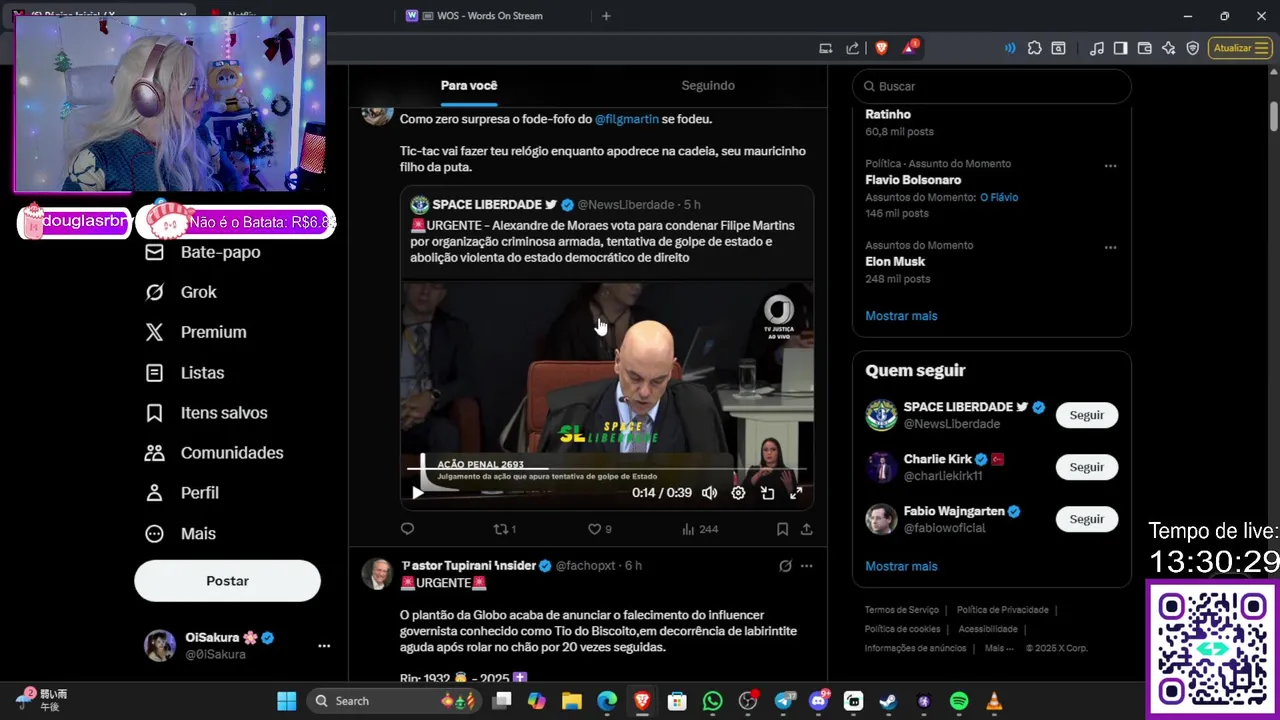Click the browser share icon
The width and height of the screenshot is (1280, 720).
[852, 48]
